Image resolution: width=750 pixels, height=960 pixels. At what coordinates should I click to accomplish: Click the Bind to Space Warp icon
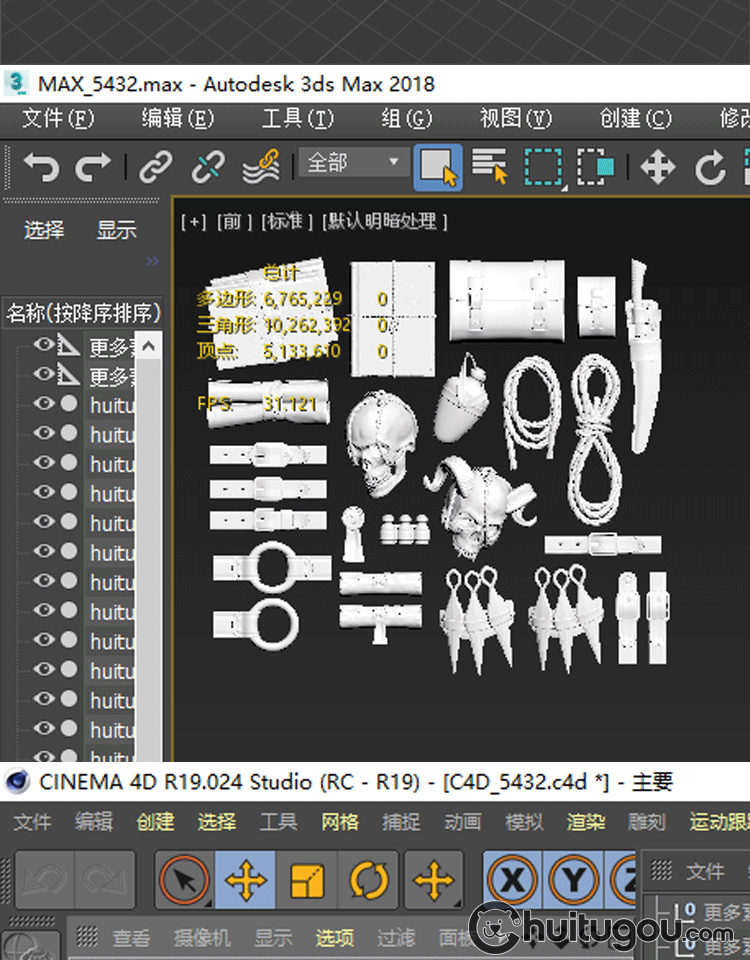click(x=261, y=167)
